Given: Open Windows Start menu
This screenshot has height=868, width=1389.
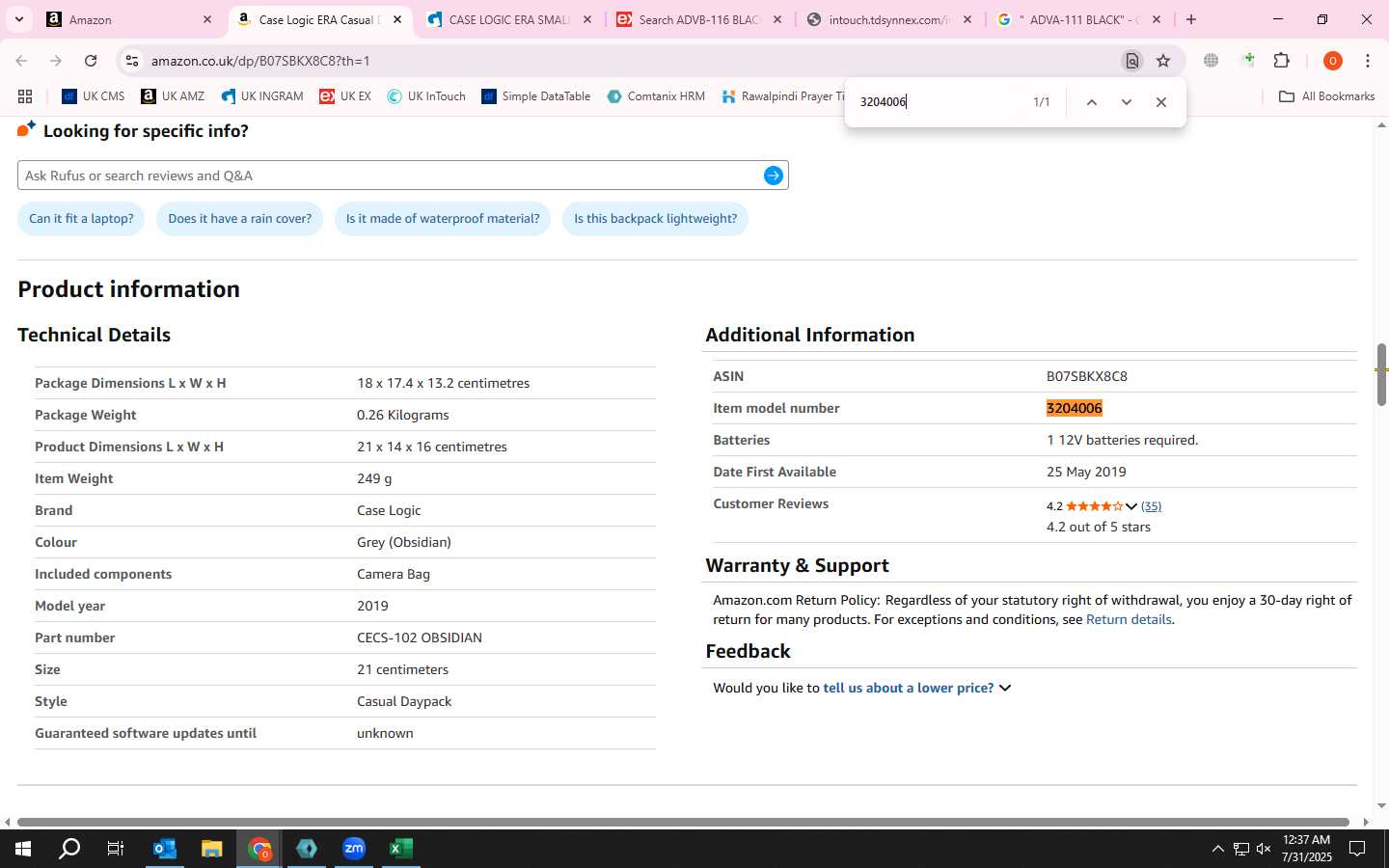Looking at the screenshot, I should (x=23, y=849).
